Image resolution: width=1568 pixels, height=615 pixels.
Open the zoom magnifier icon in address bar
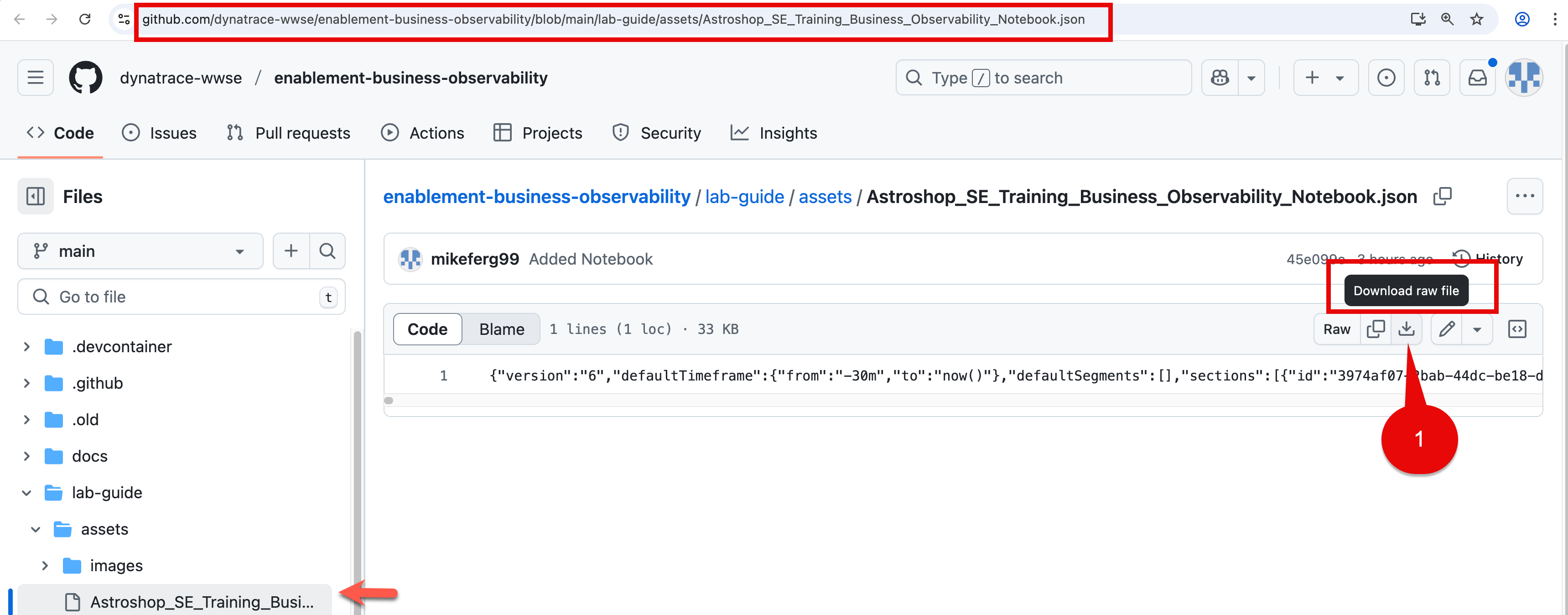click(x=1448, y=20)
